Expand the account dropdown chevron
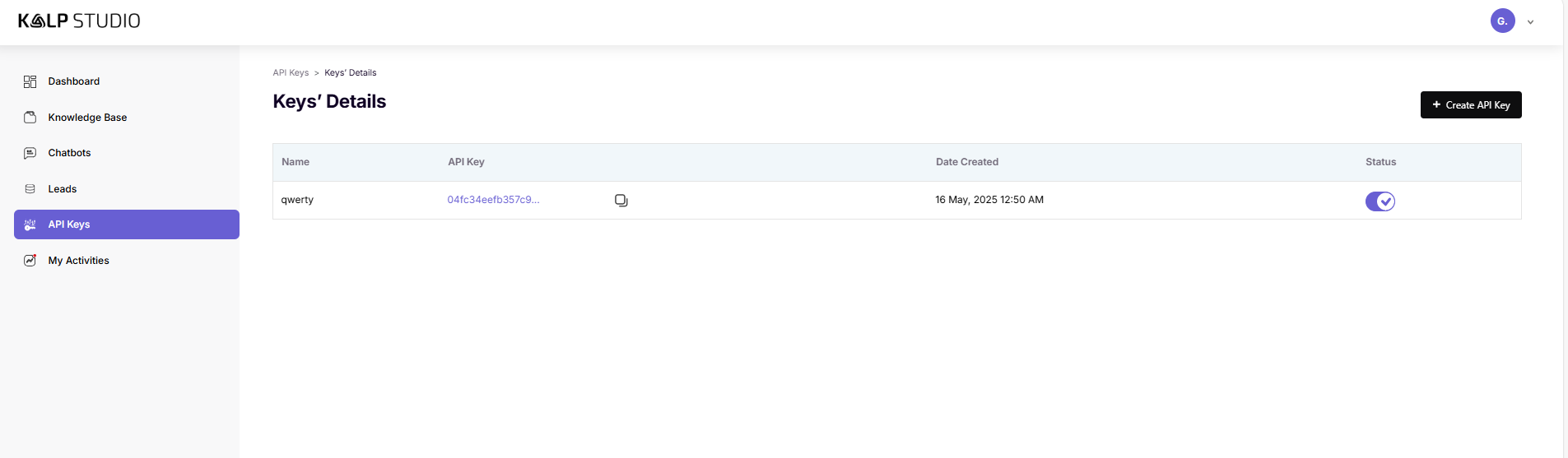 coord(1531,22)
